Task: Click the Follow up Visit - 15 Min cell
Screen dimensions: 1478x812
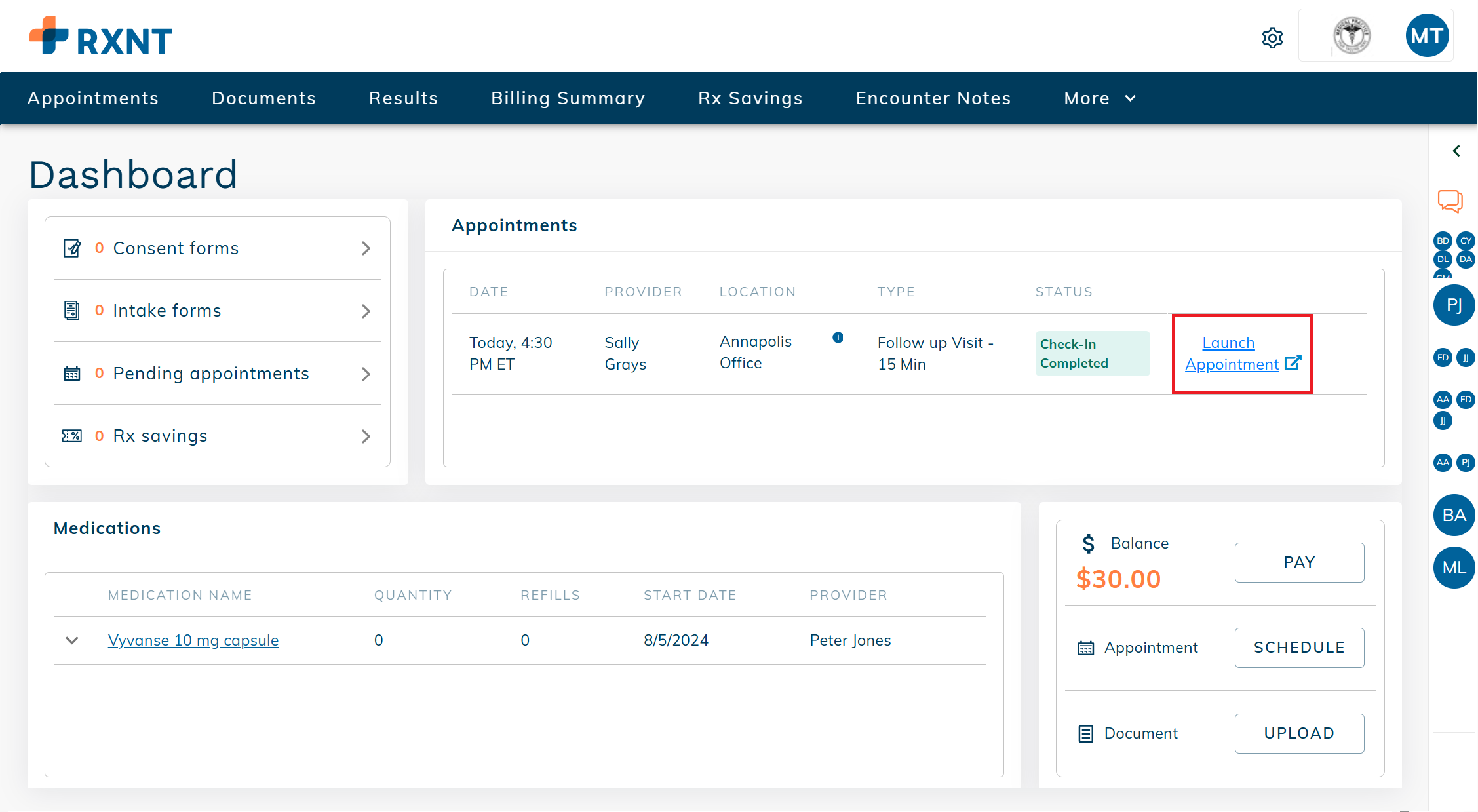Action: pyautogui.click(x=935, y=353)
